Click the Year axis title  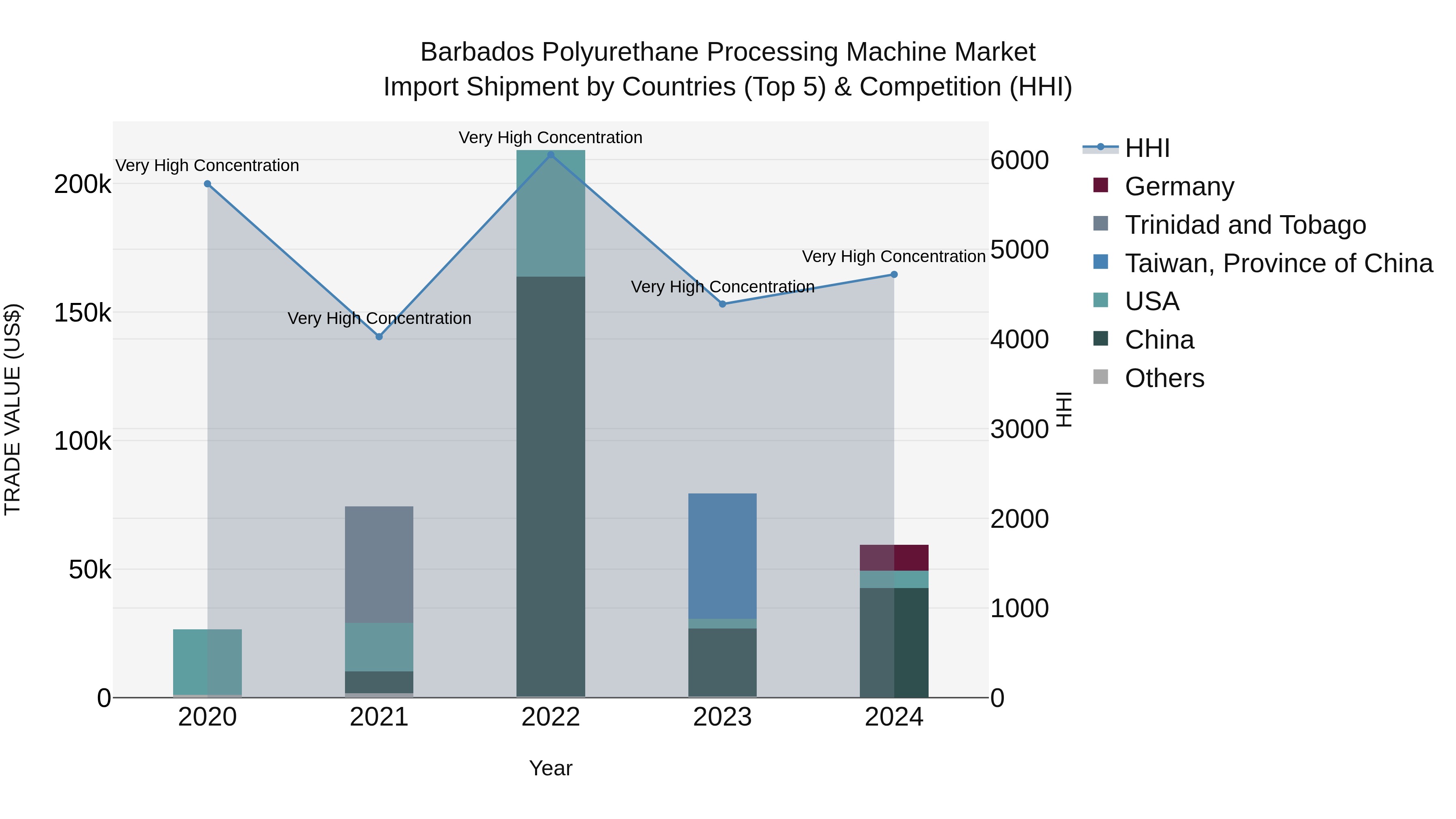[x=551, y=768]
